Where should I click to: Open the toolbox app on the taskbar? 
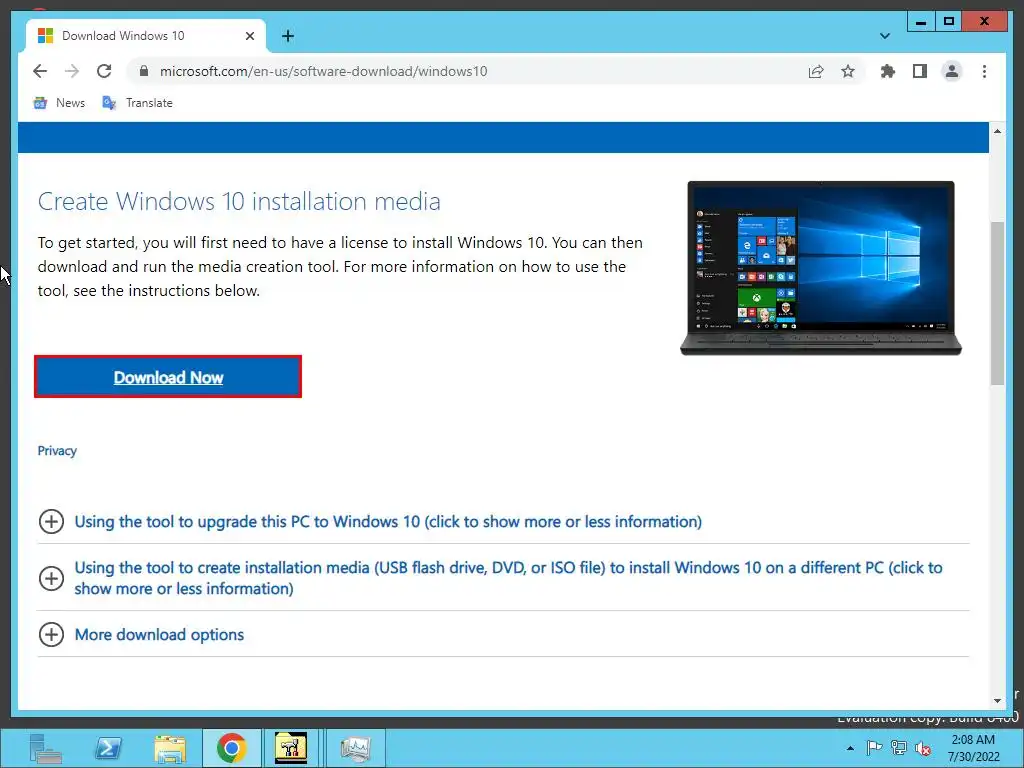[x=291, y=748]
